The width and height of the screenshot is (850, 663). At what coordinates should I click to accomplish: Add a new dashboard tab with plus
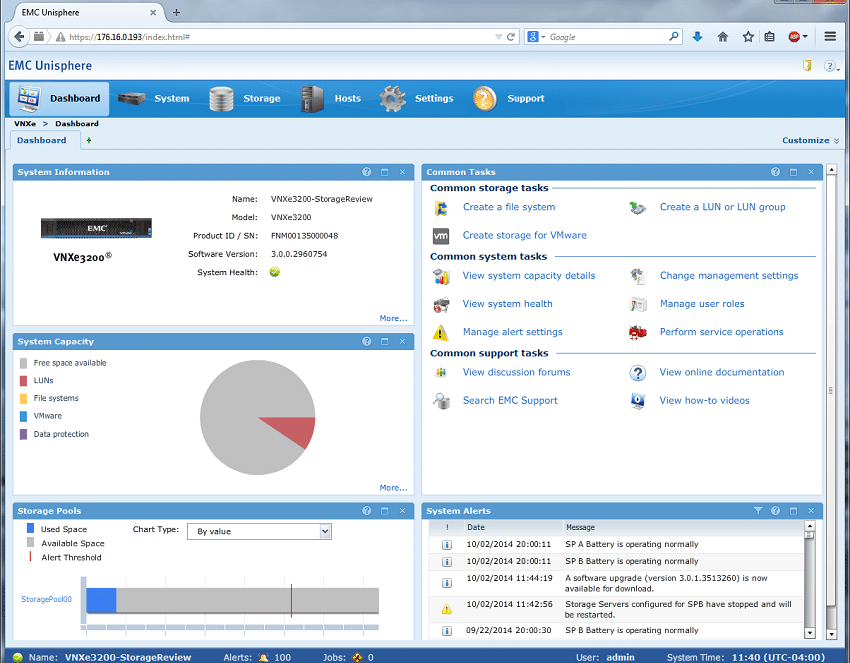click(89, 140)
